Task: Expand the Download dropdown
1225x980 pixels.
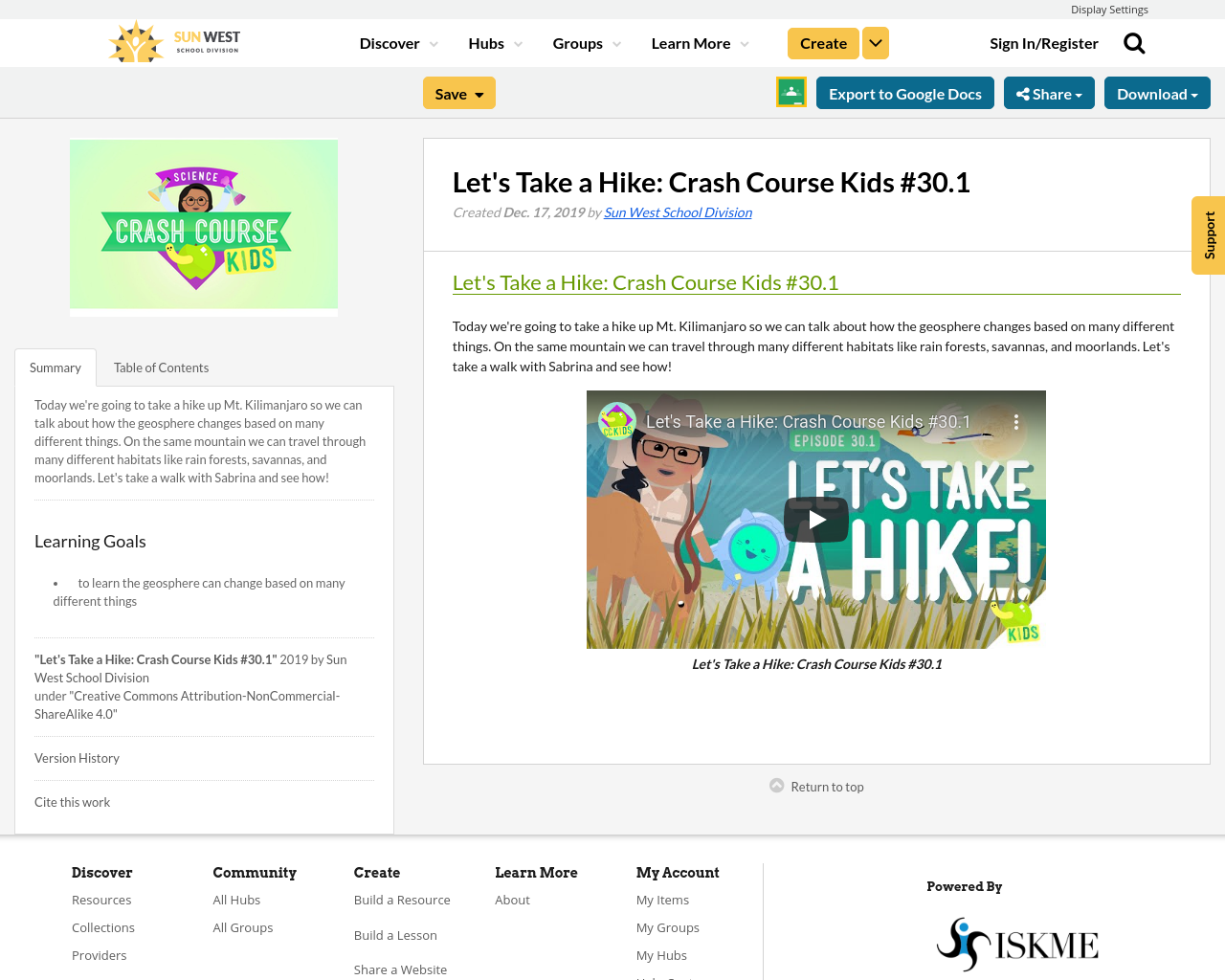Action: point(1157,92)
